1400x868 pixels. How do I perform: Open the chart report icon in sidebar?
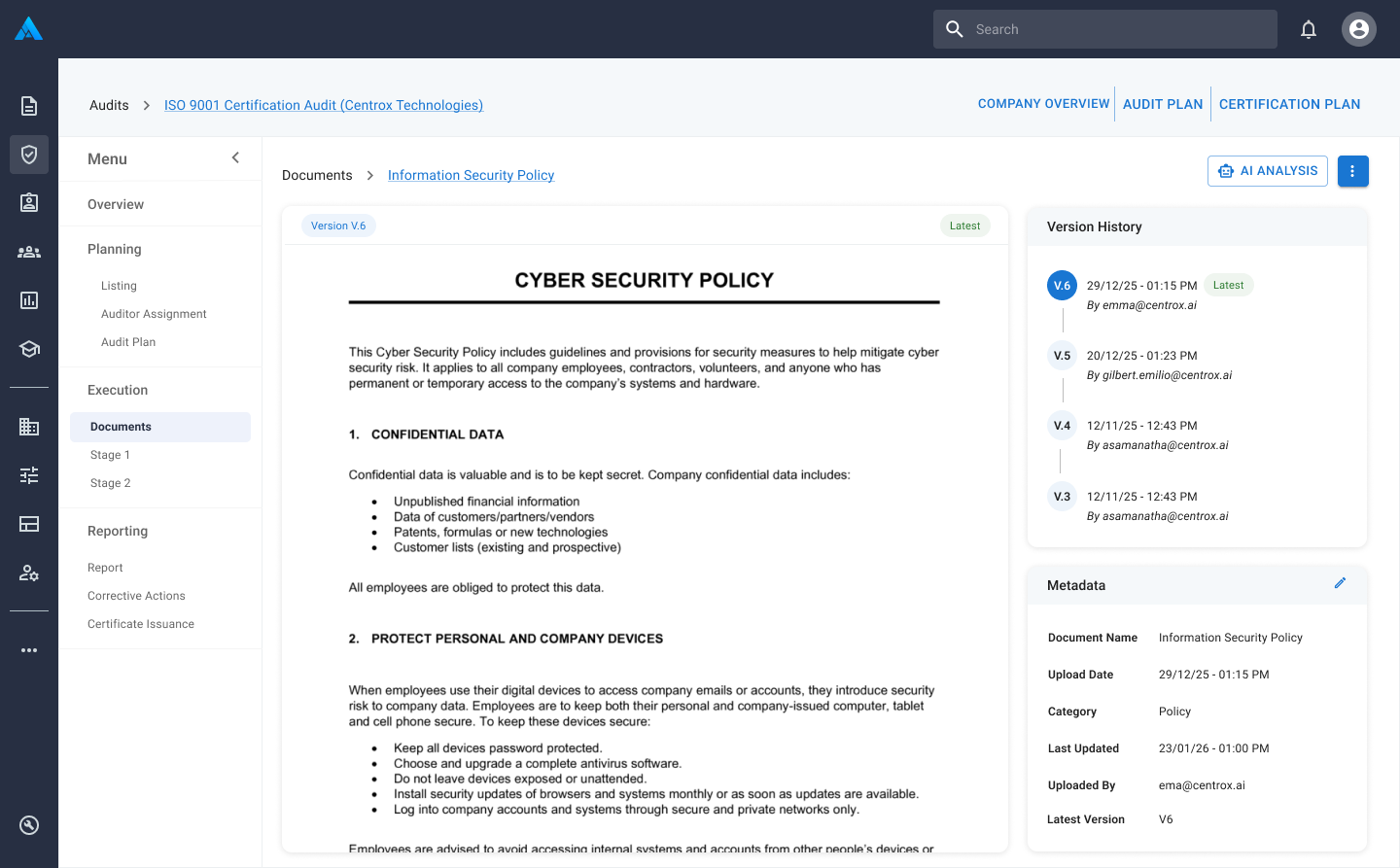[x=29, y=300]
